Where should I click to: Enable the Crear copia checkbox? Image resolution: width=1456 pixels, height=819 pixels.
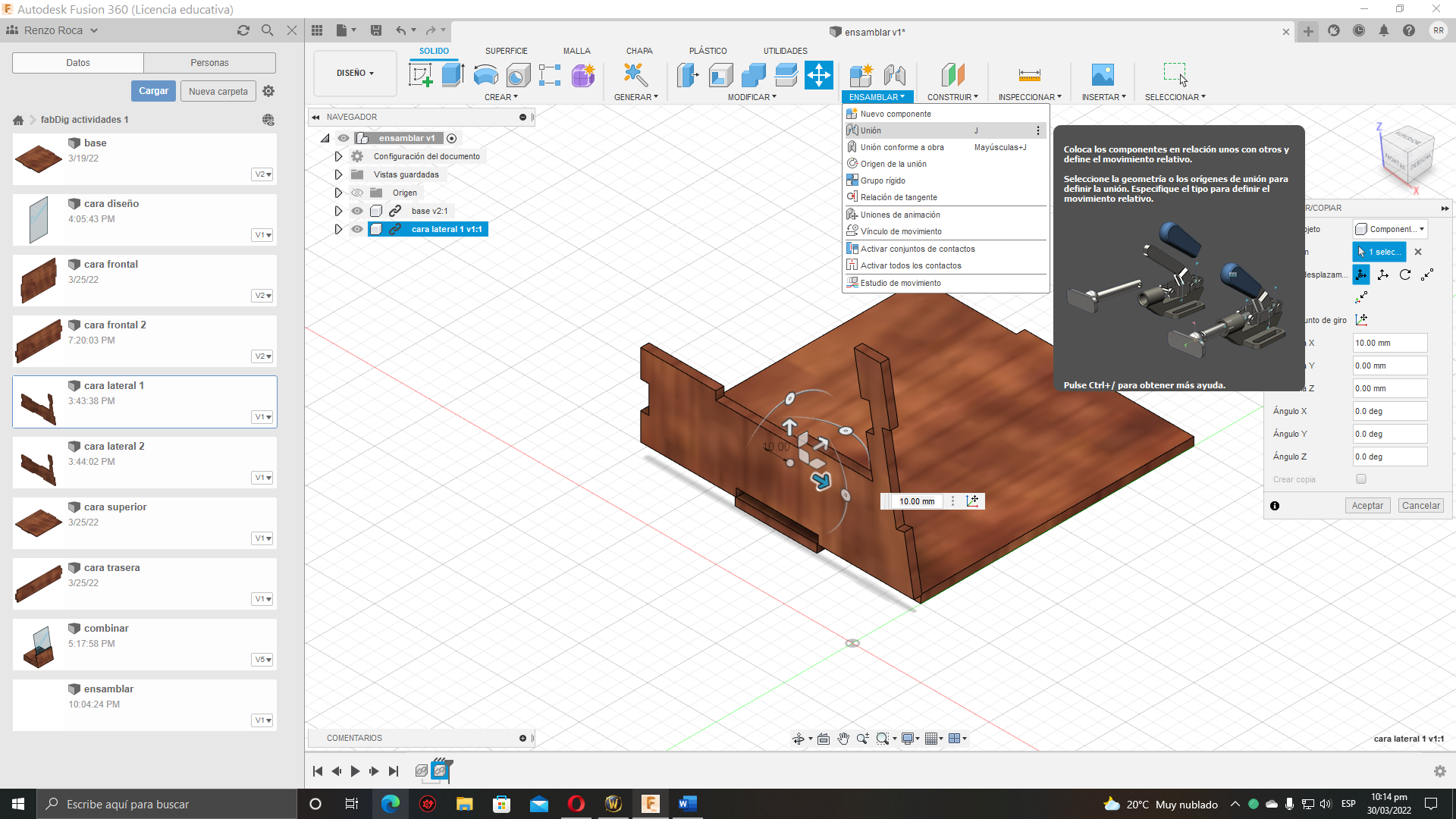(1361, 479)
